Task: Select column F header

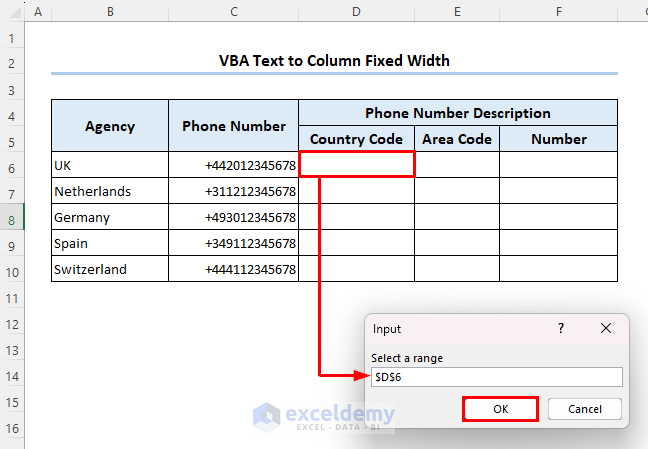Action: tap(559, 12)
